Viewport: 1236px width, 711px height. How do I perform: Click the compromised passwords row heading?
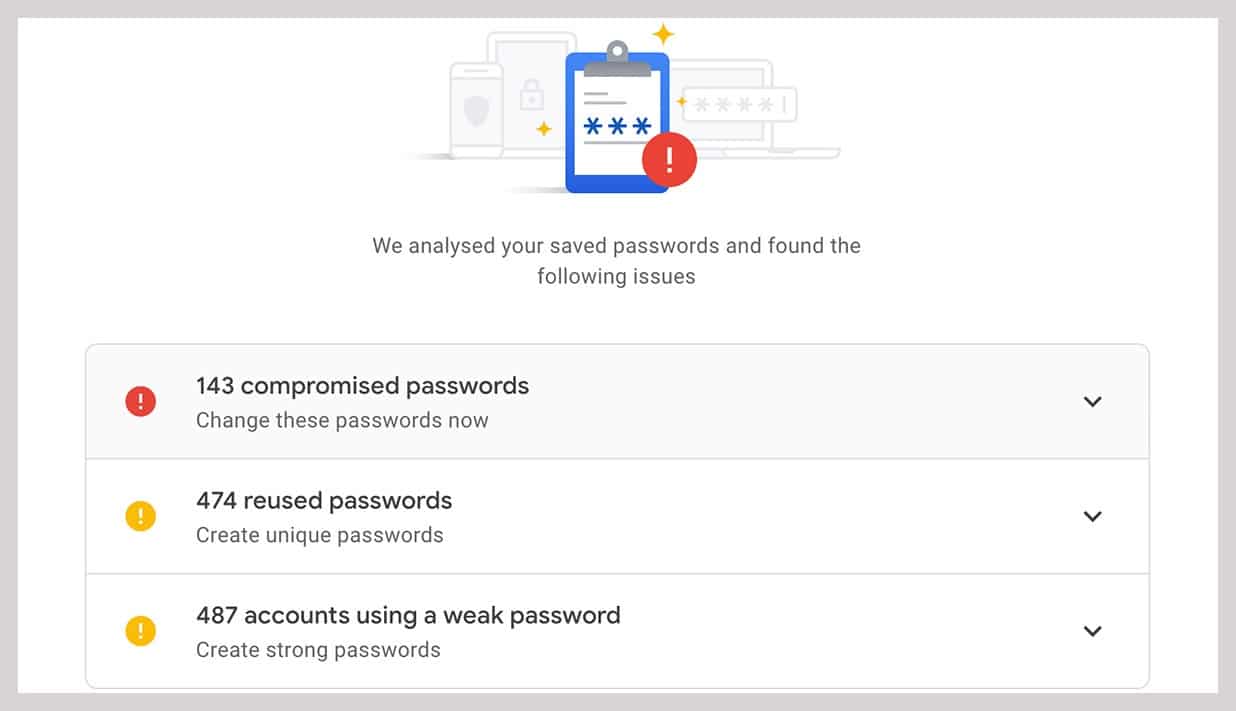362,386
